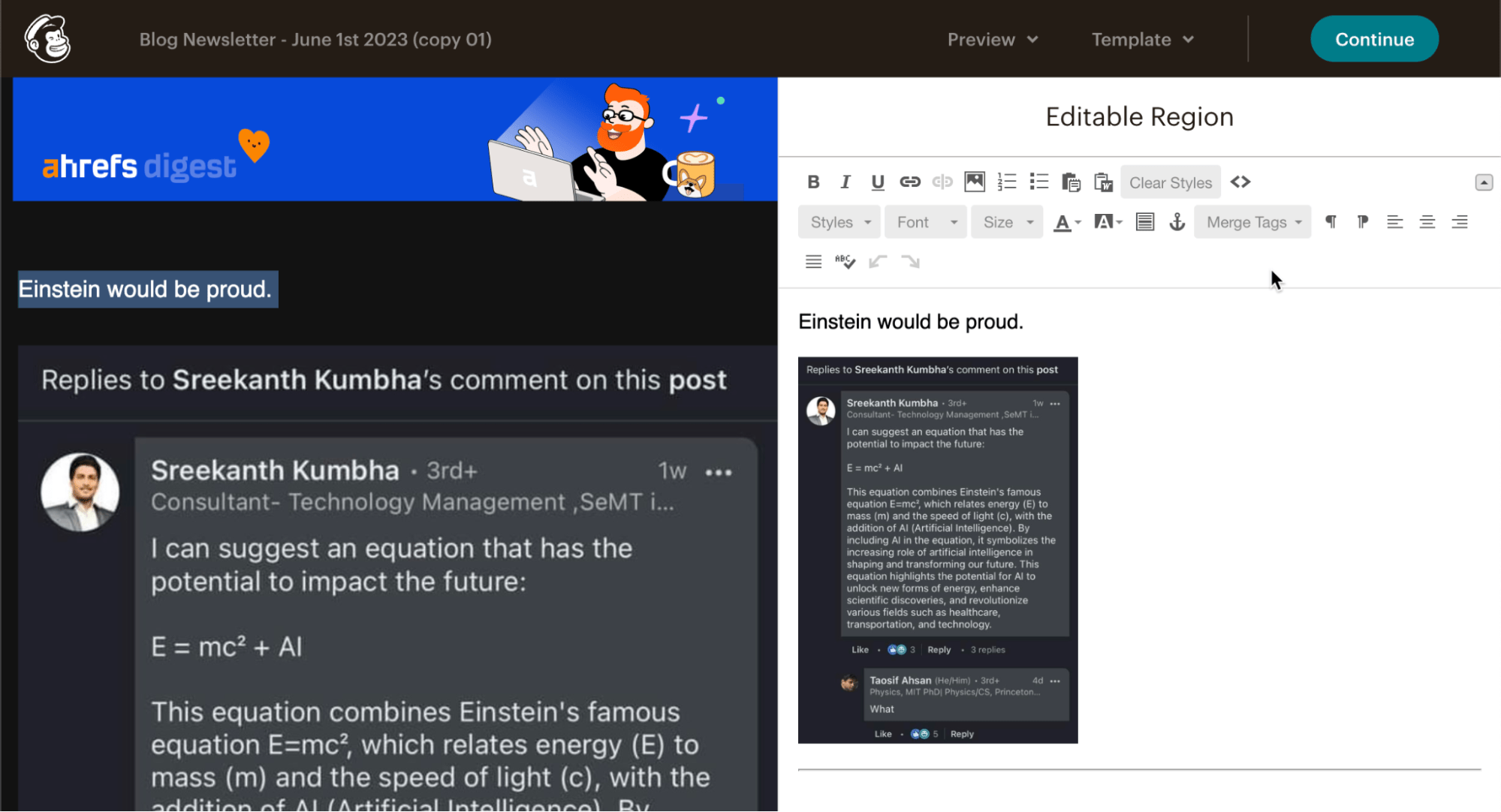This screenshot has height=812, width=1501.
Task: Select font color picker swatch
Action: click(1064, 222)
